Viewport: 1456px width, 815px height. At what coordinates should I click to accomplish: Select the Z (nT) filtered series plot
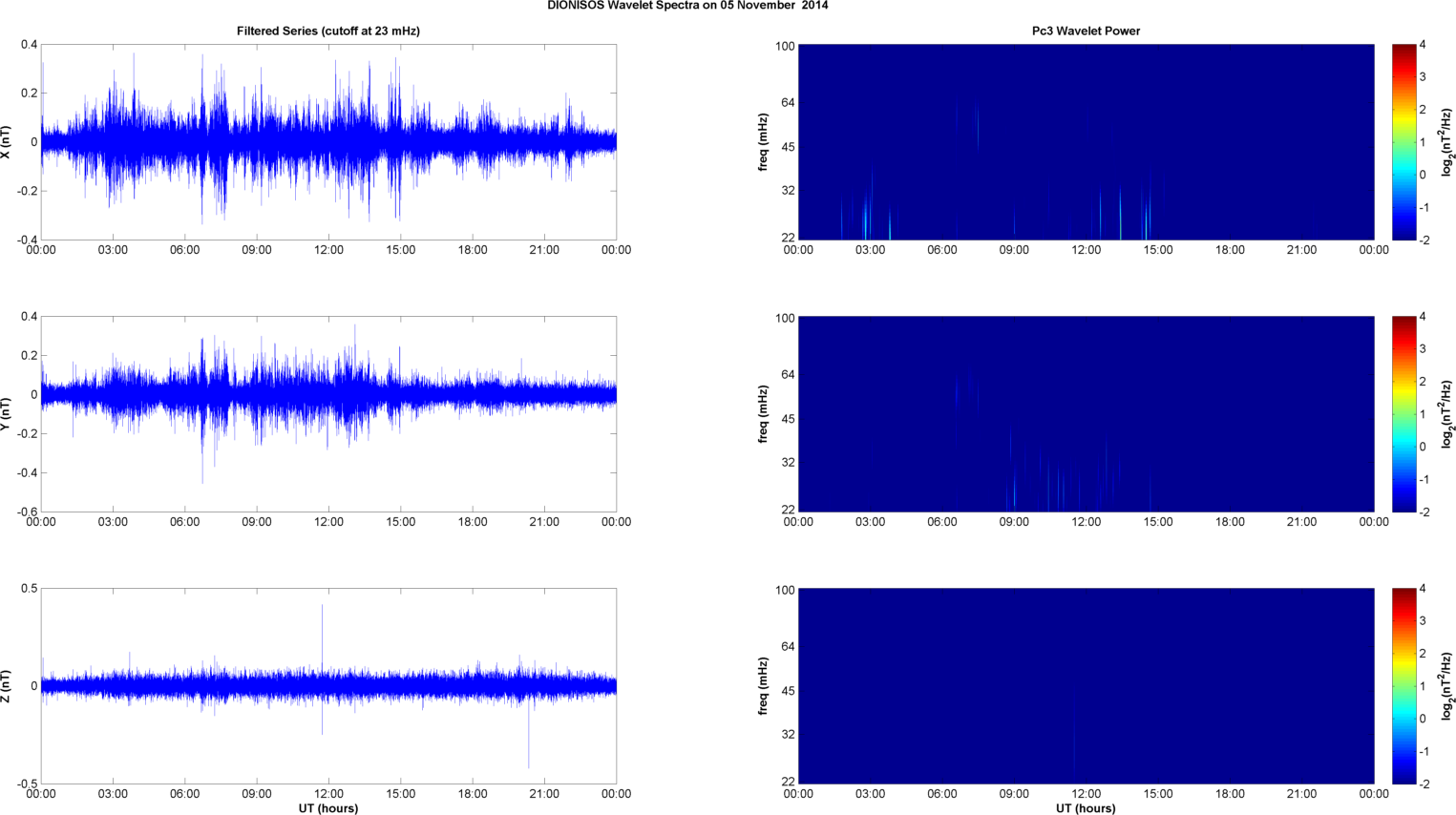(x=328, y=686)
